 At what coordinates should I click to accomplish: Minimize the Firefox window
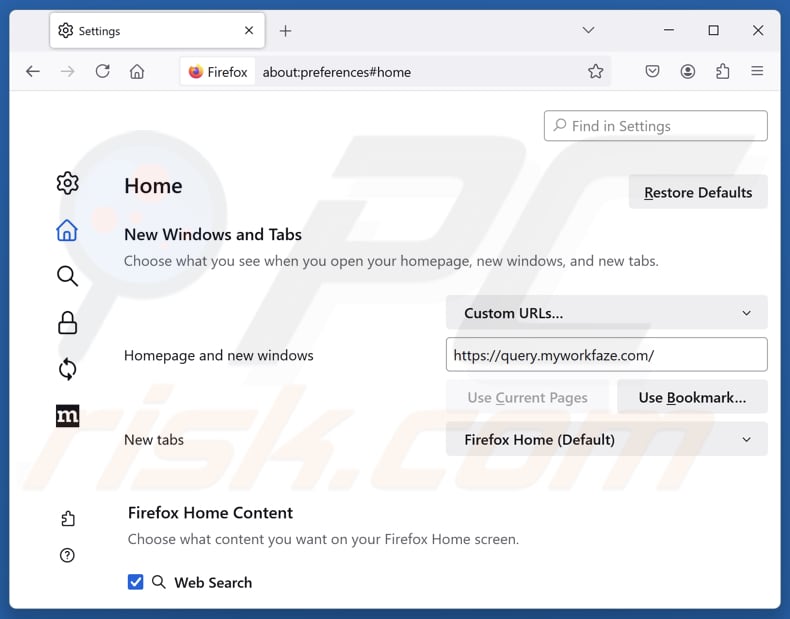click(x=669, y=31)
